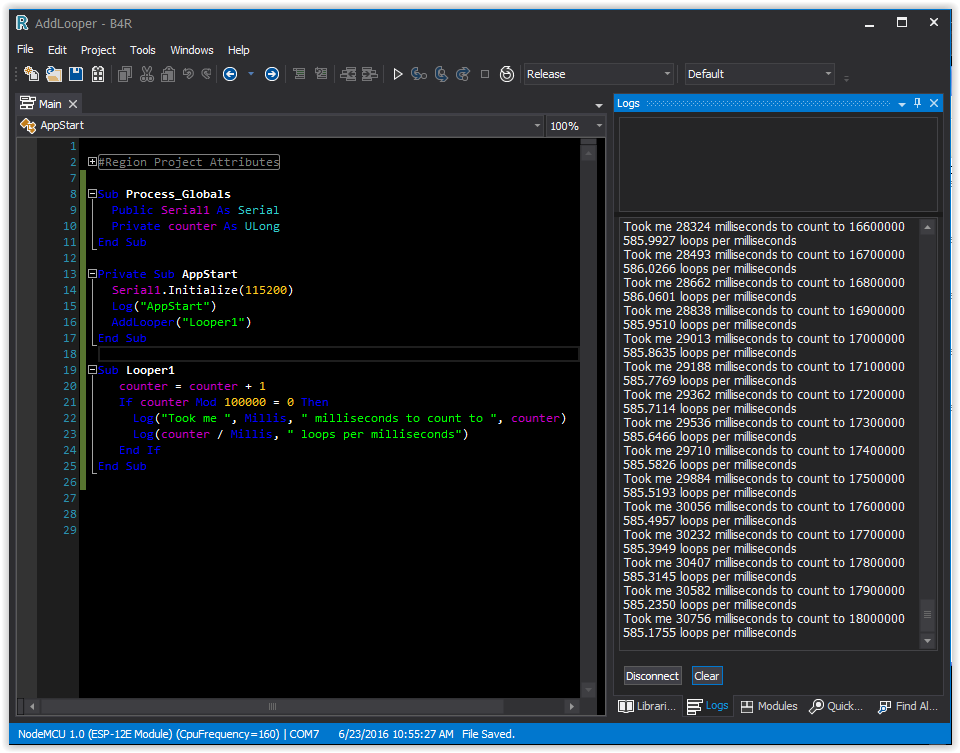This screenshot has width=960, height=753.
Task: Click the Increase indent icon
Action: [370, 74]
